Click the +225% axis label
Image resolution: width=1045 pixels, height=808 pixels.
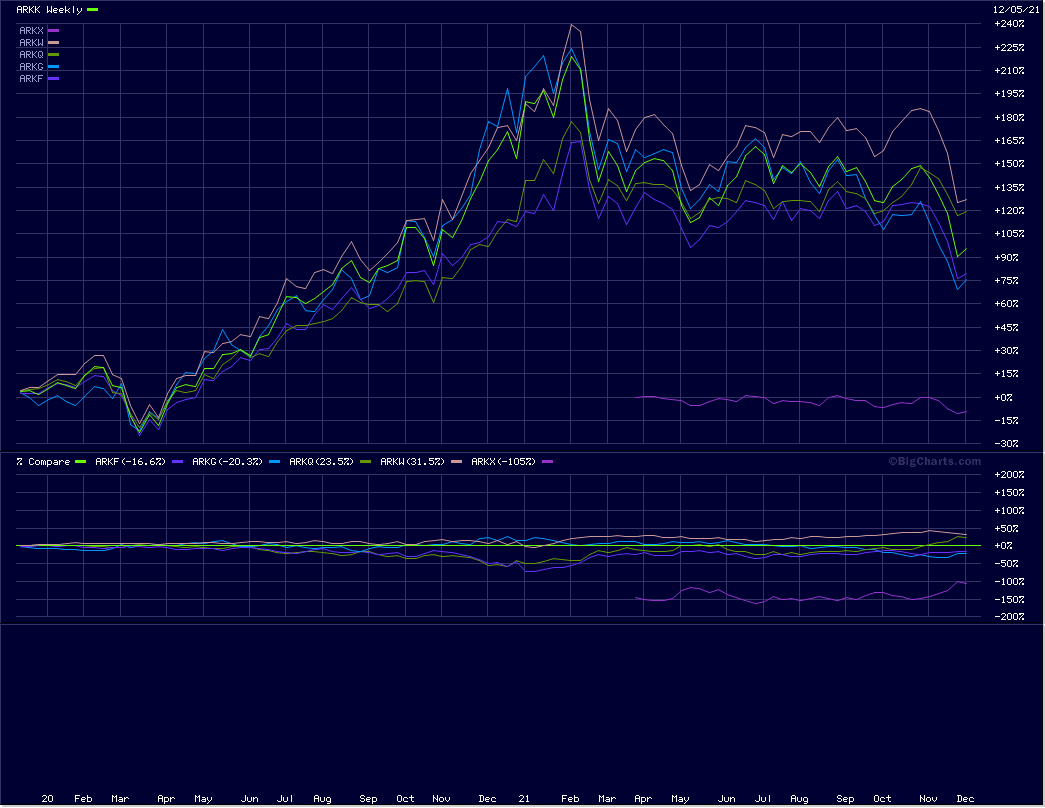point(1009,47)
